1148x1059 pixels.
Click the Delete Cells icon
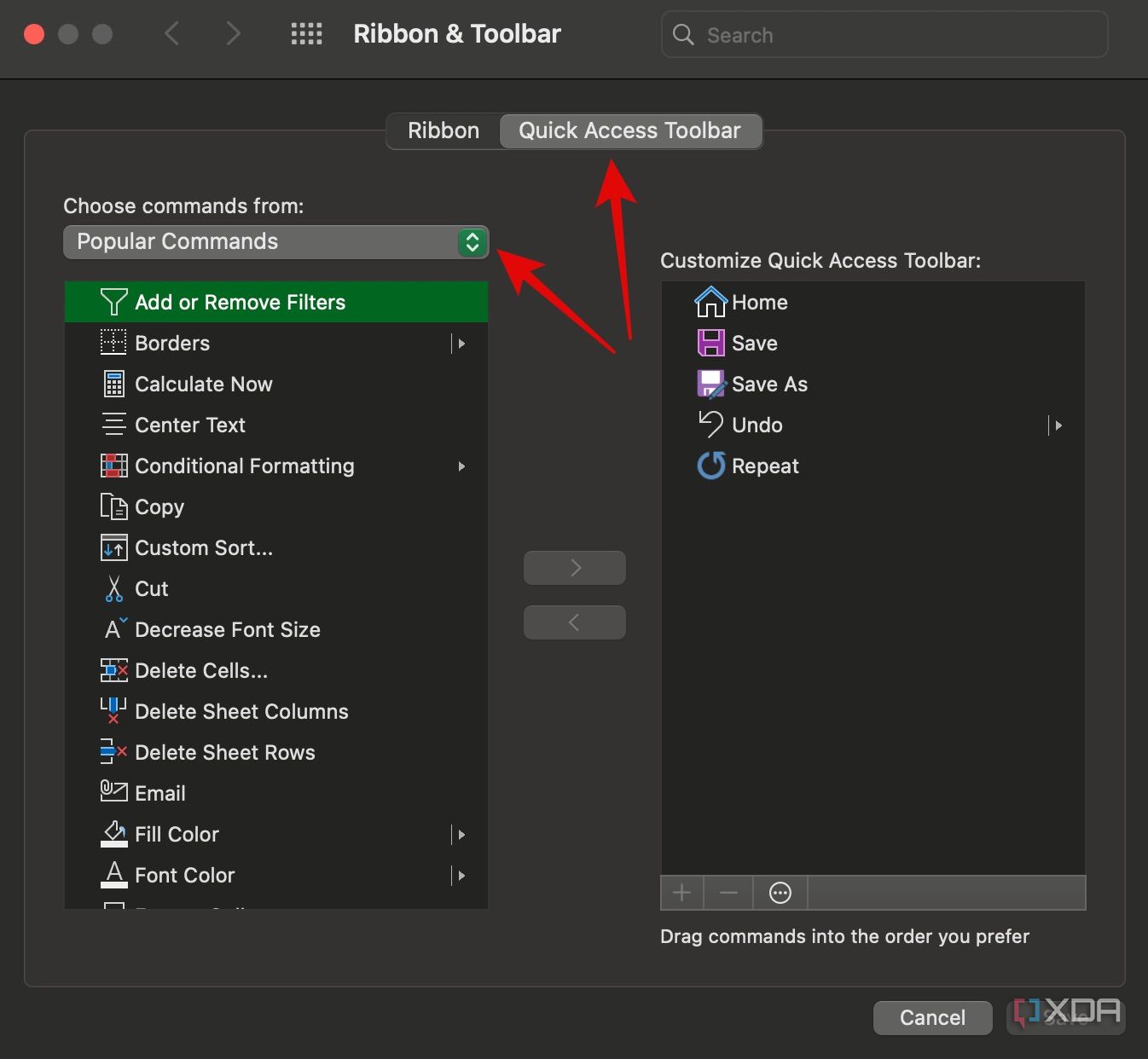(x=113, y=670)
